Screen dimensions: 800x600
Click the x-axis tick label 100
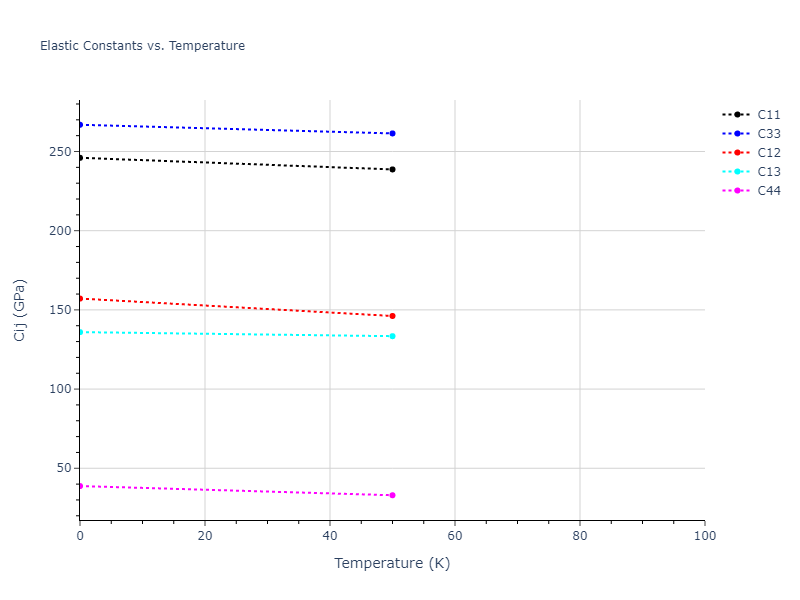pyautogui.click(x=704, y=537)
